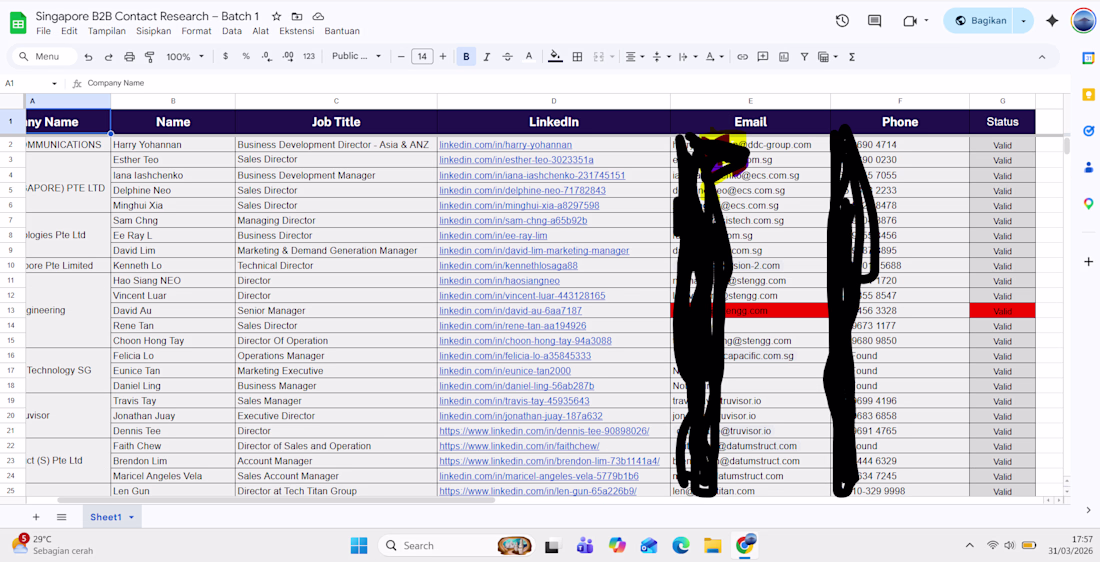Image resolution: width=1100 pixels, height=562 pixels.
Task: Open the Edit menu
Action: tap(69, 31)
